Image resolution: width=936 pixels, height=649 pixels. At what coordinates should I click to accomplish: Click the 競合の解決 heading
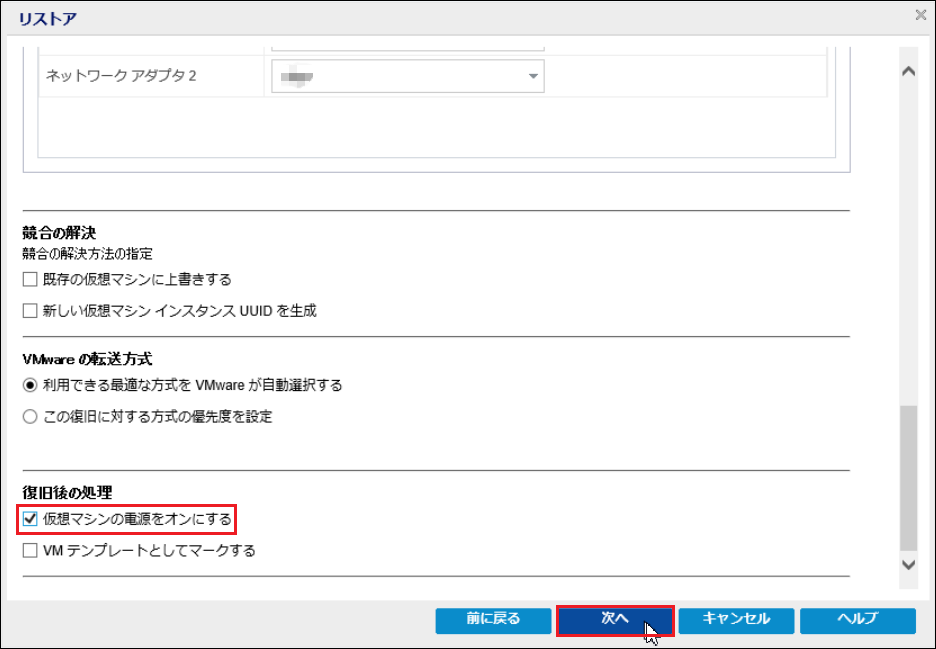tap(59, 232)
